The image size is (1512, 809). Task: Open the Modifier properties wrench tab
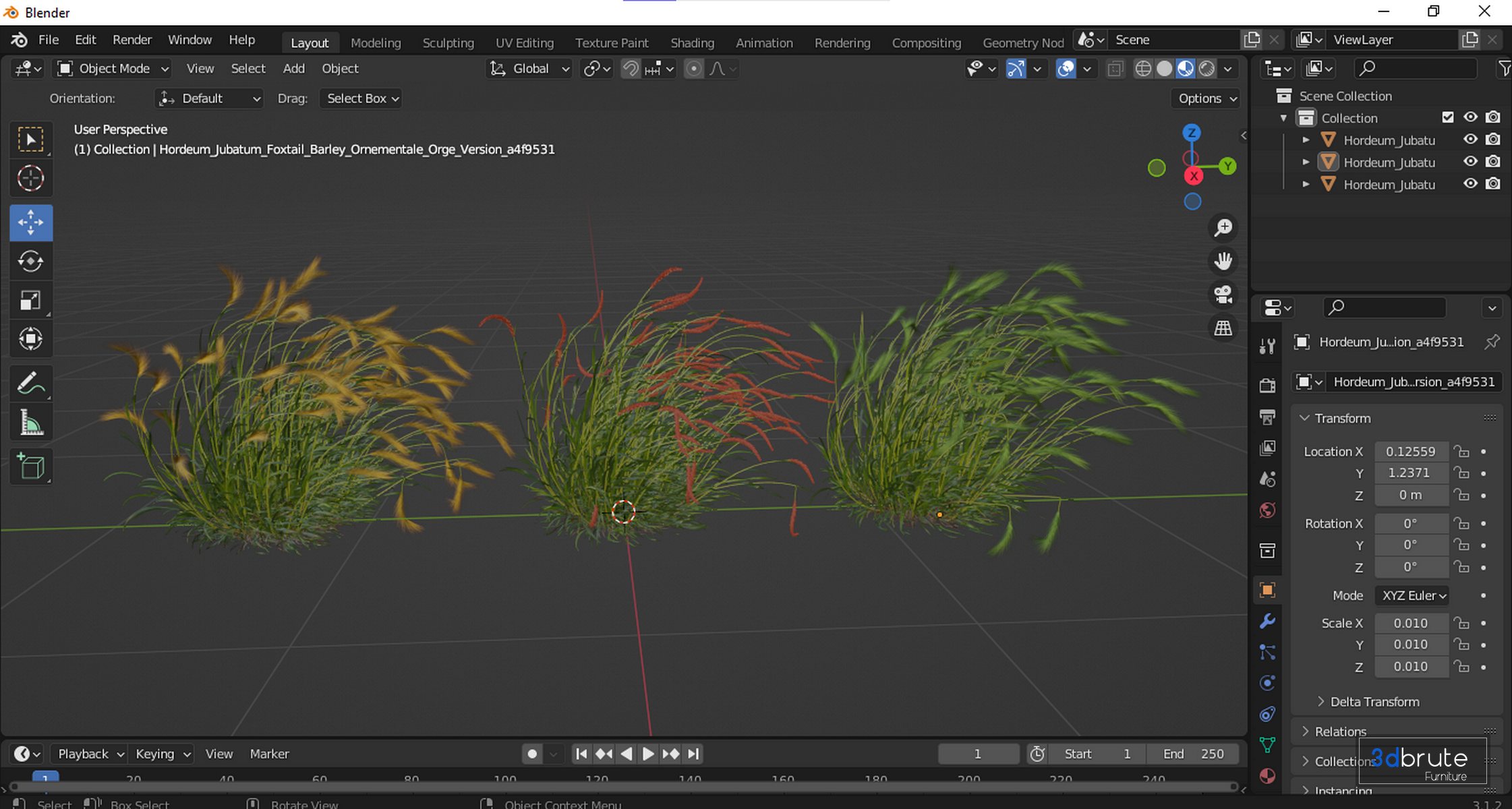coord(1267,621)
